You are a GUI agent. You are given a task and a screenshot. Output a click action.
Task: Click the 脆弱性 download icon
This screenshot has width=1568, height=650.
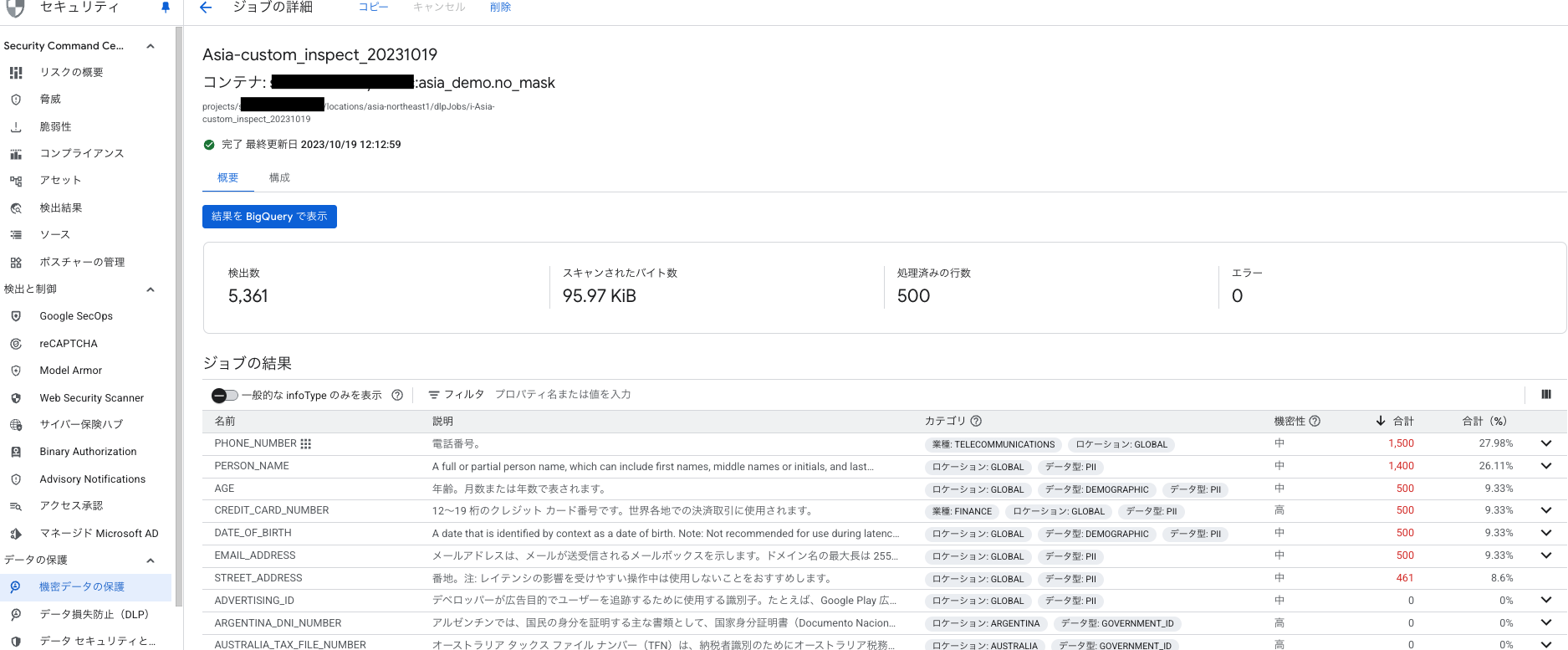click(16, 127)
